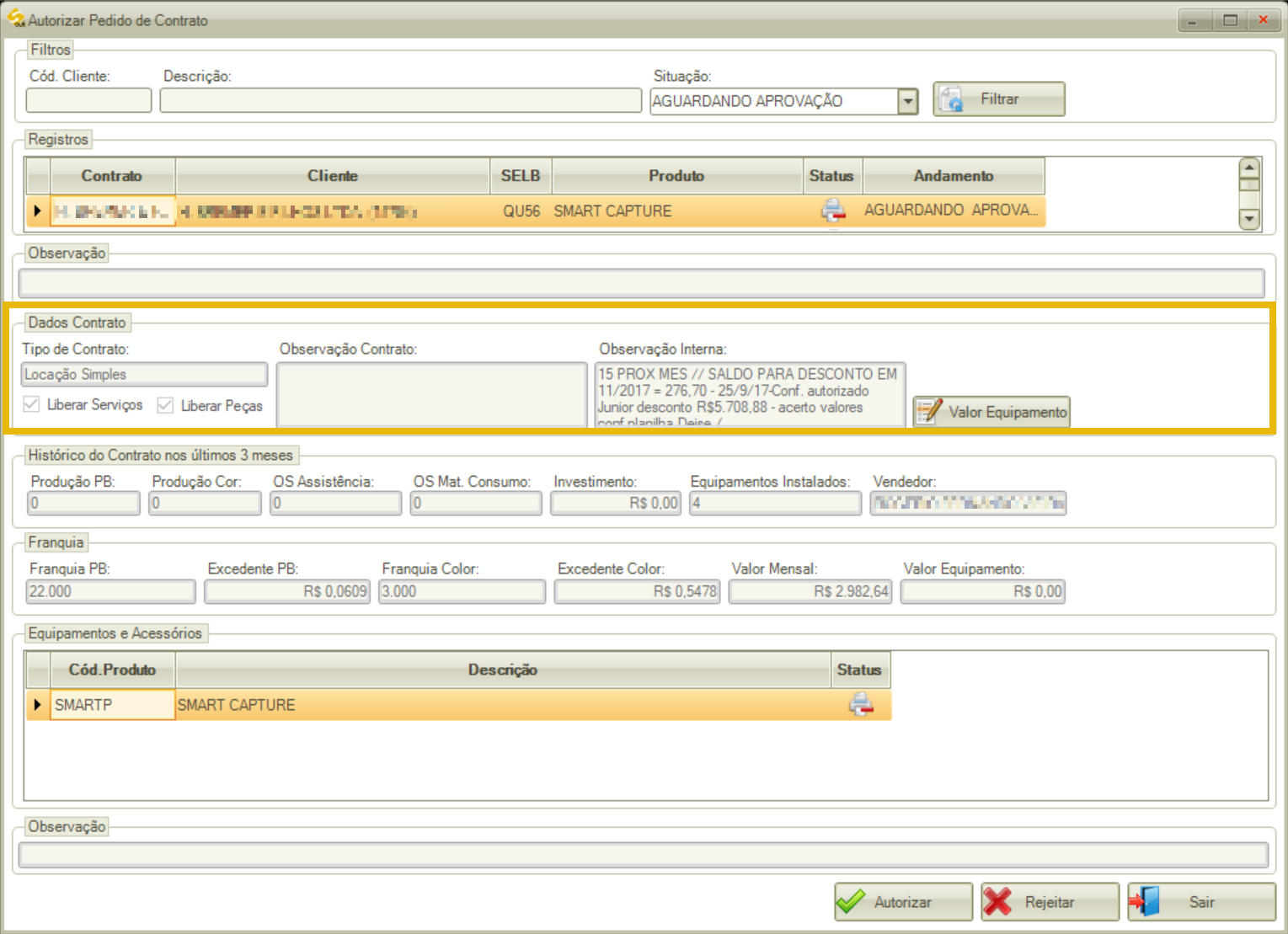Image resolution: width=1288 pixels, height=934 pixels.
Task: Minimize the Autorizar Pedido de Contrato window
Action: tap(1193, 20)
